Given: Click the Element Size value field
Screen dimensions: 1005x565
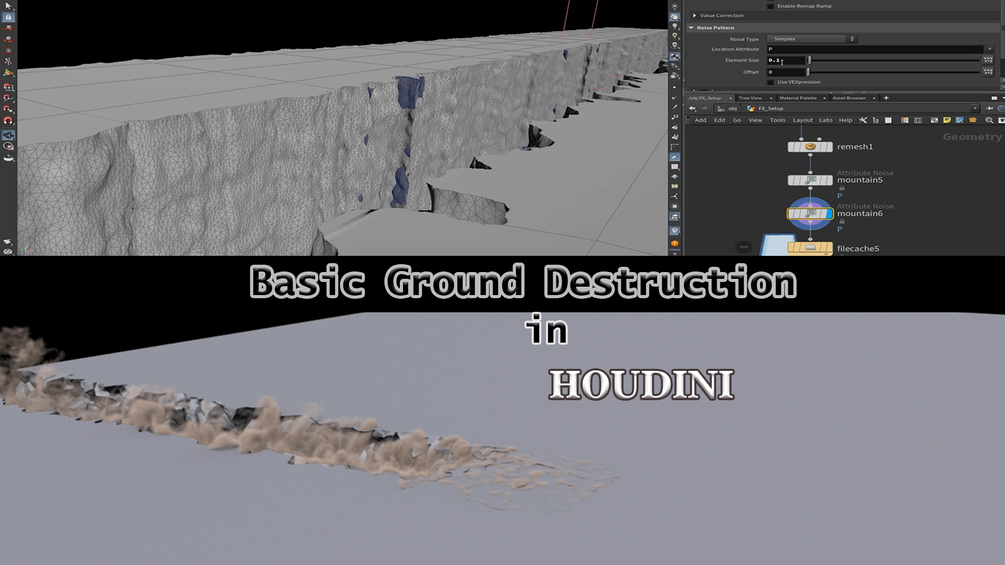Looking at the screenshot, I should pos(786,60).
